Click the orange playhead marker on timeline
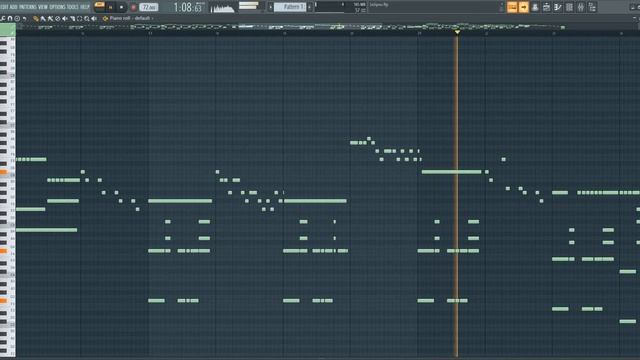This screenshot has width=640, height=360. [x=457, y=32]
